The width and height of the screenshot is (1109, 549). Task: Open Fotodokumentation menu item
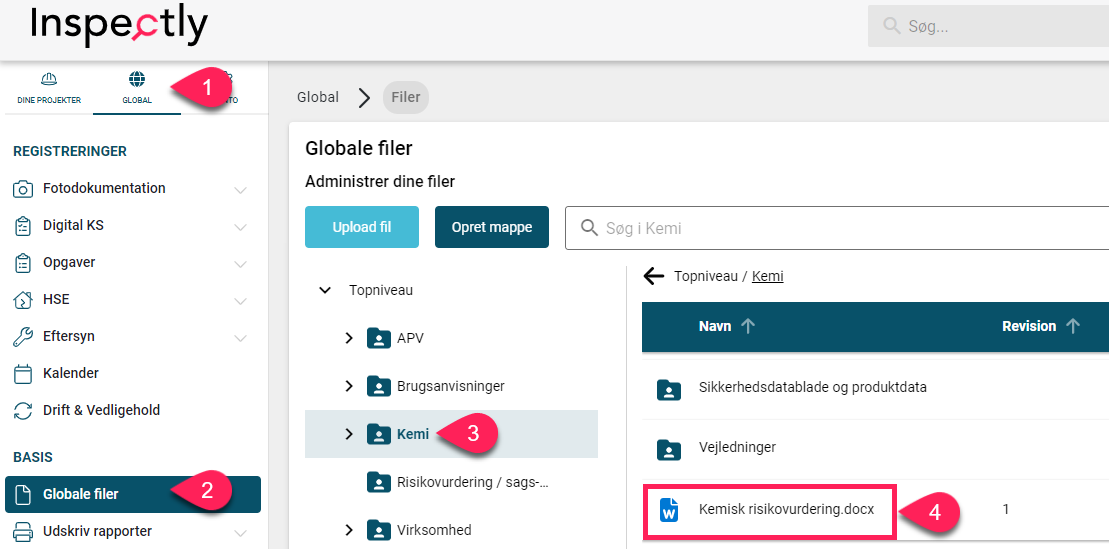(x=104, y=188)
